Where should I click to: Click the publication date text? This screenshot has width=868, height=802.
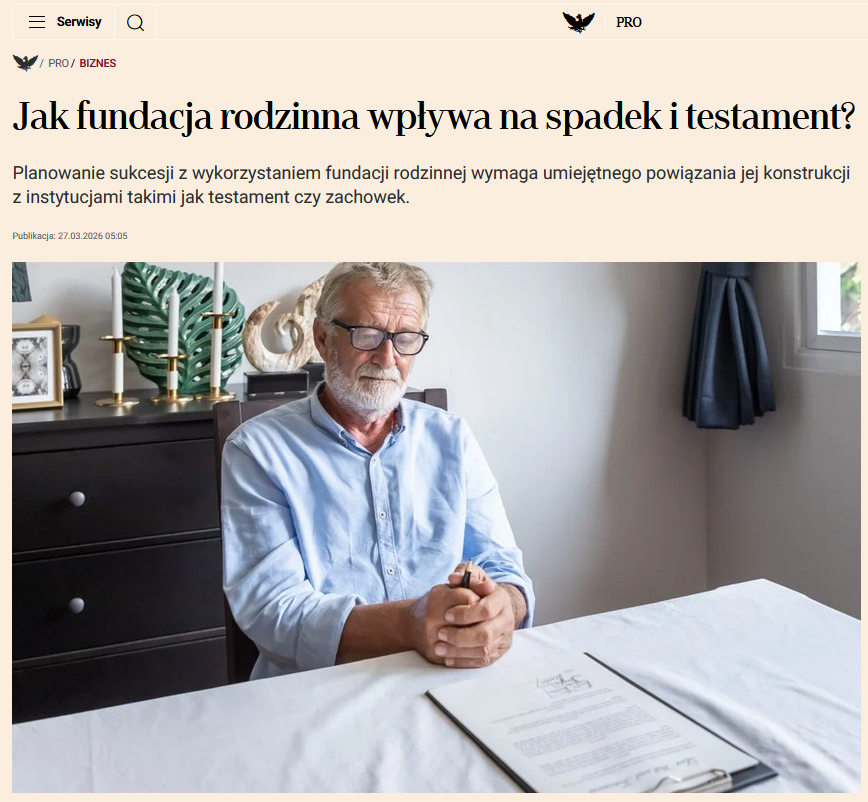(70, 236)
